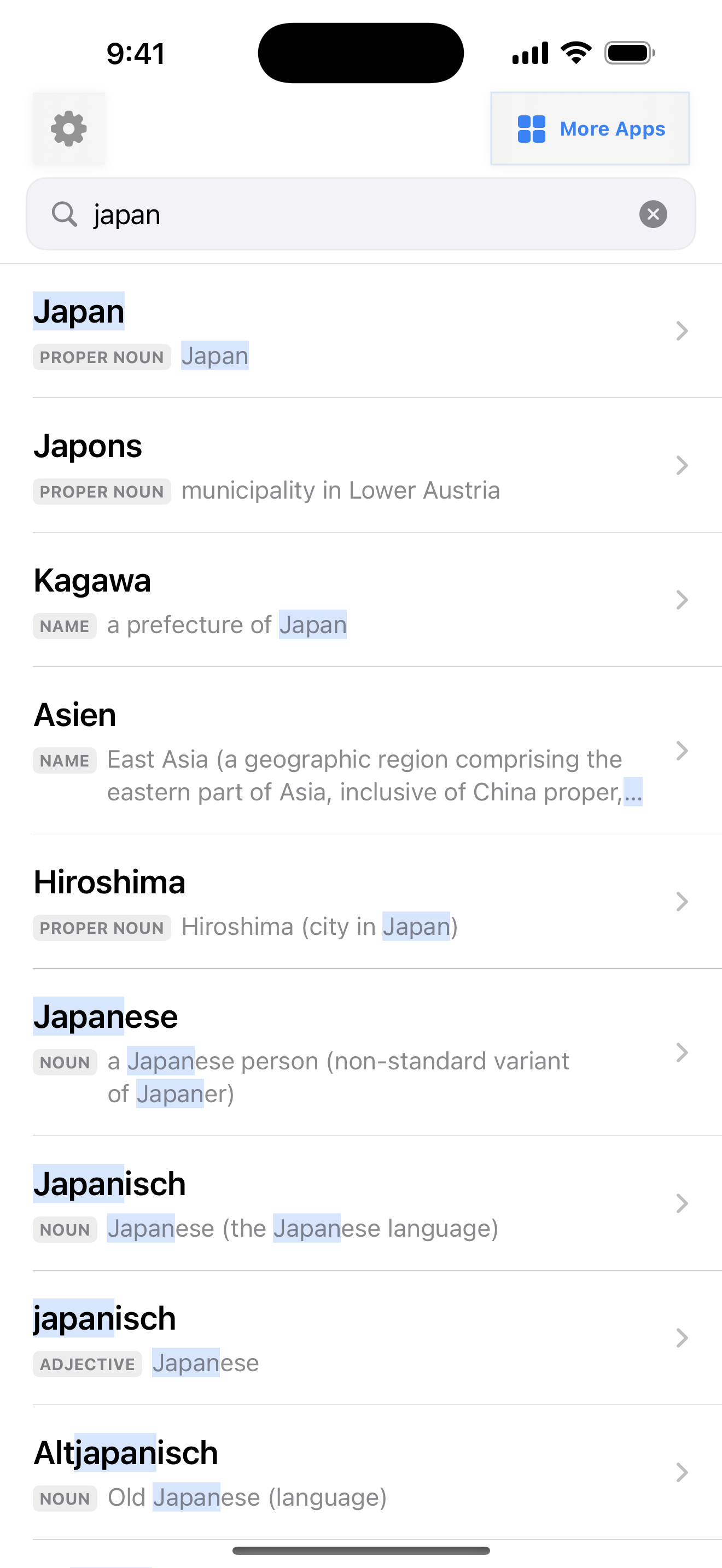
Task: Open the Hiroshima entry
Action: 109,882
